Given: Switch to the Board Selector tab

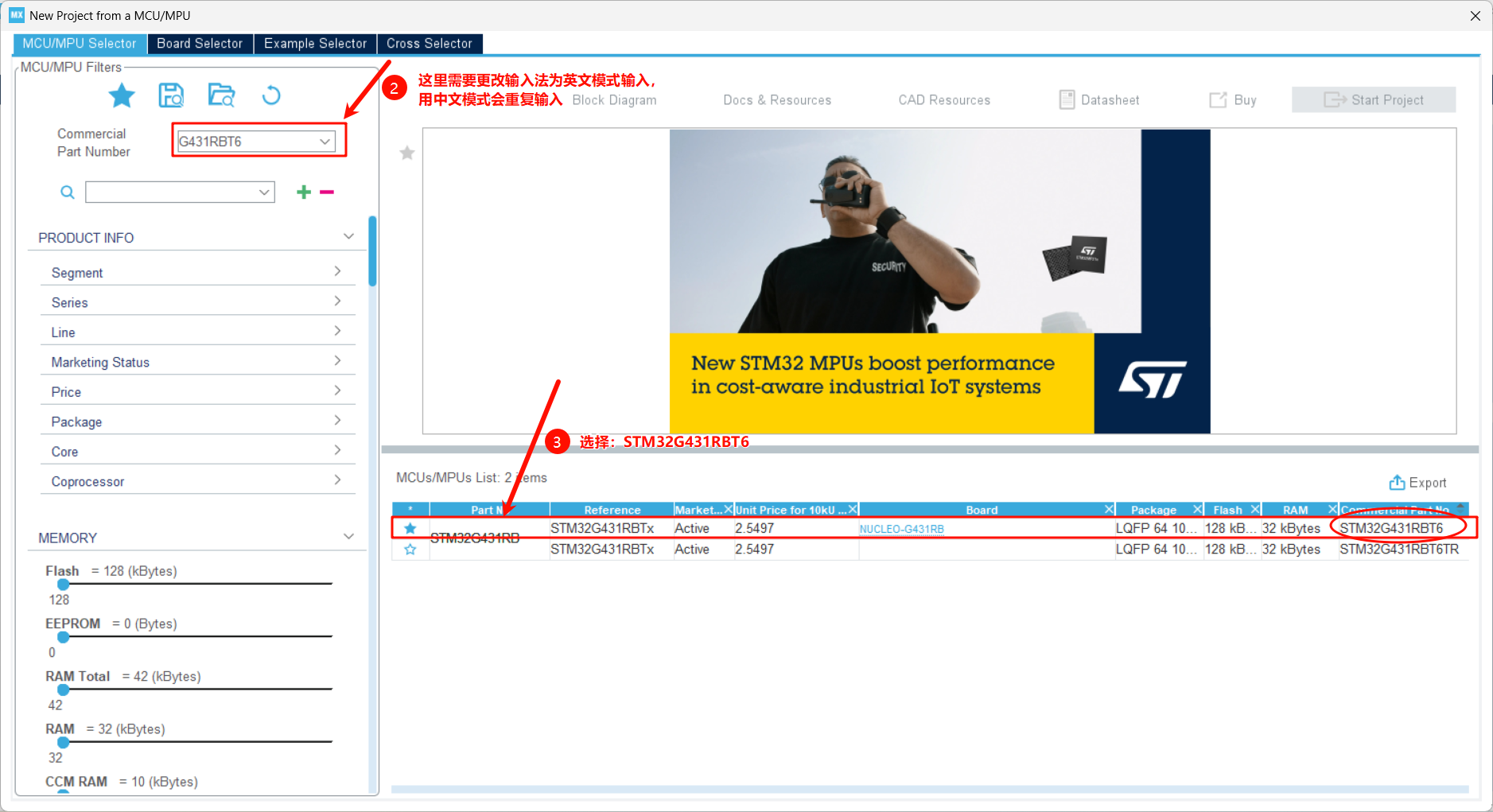Looking at the screenshot, I should [x=200, y=44].
